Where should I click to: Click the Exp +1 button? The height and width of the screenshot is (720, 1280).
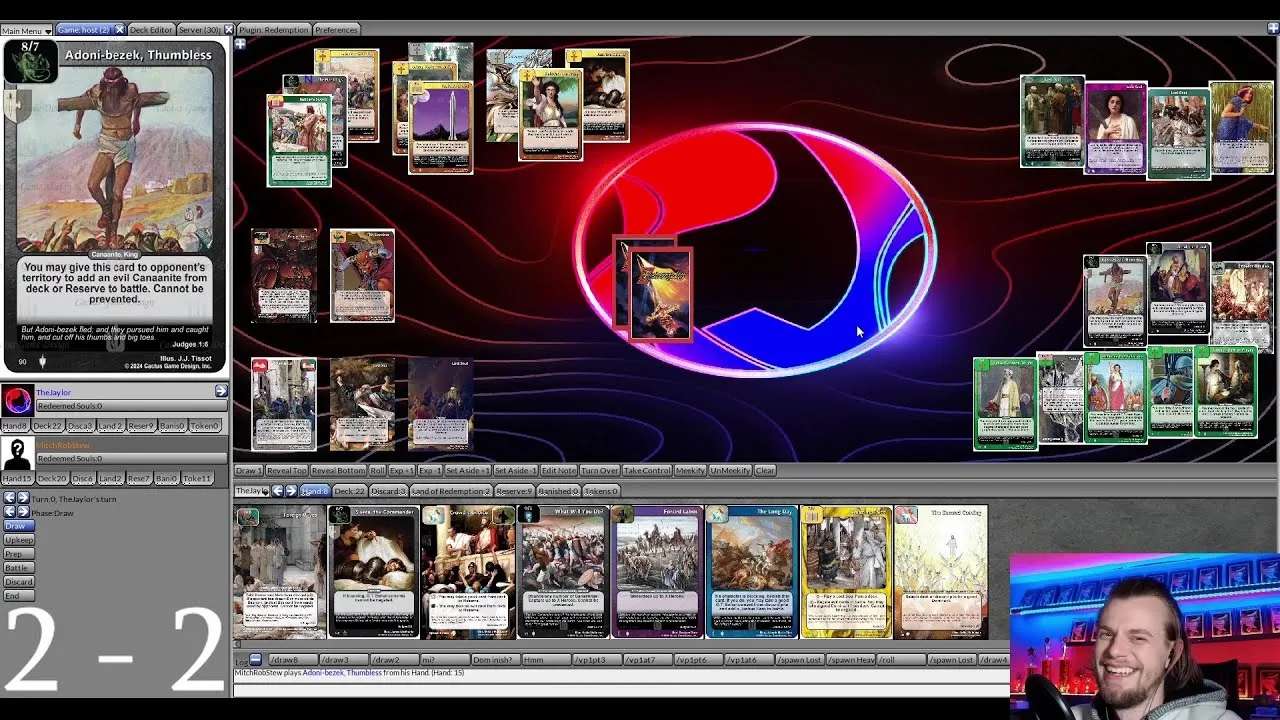coord(401,470)
